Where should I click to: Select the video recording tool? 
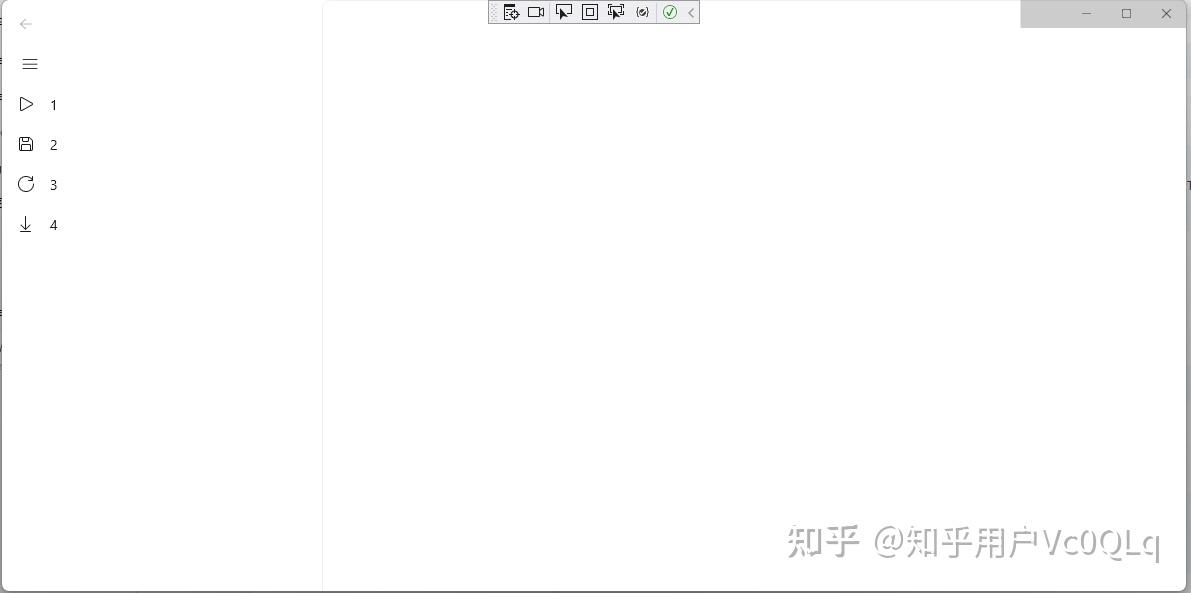pyautogui.click(x=536, y=12)
